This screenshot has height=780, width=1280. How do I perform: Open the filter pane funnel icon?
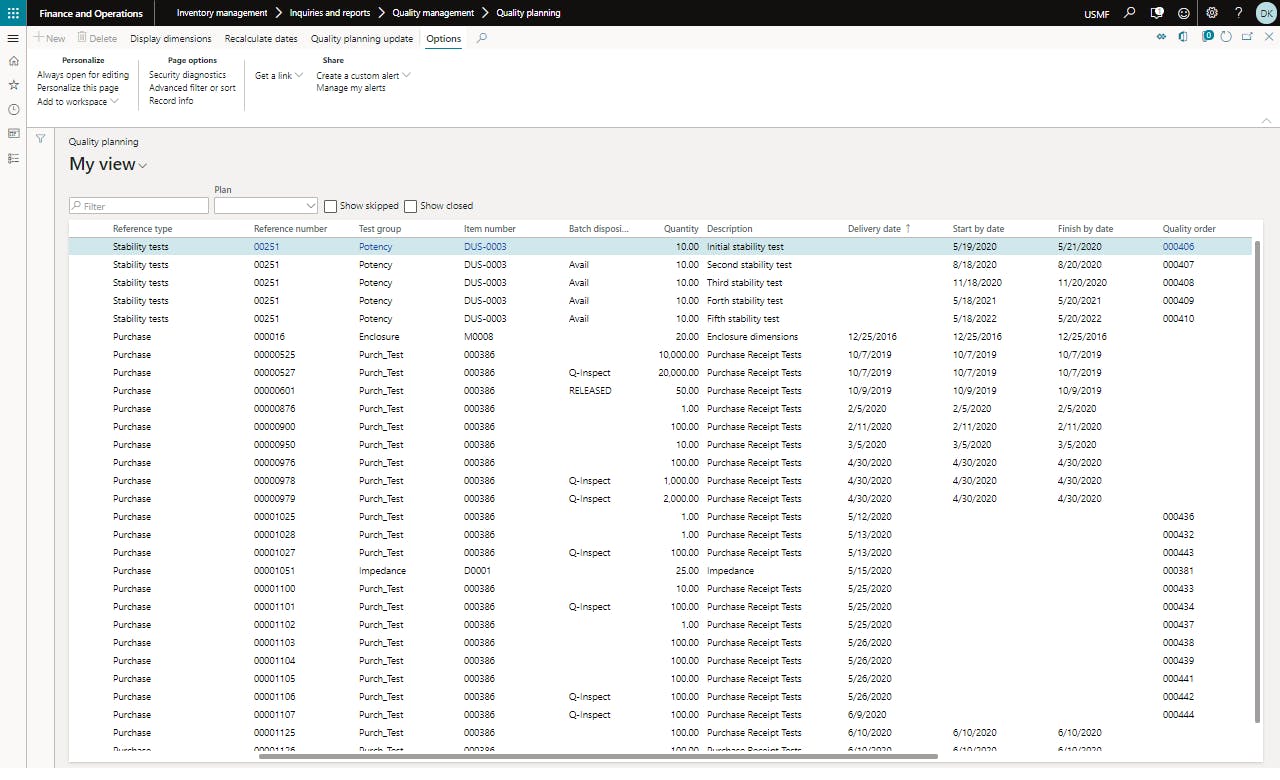pos(40,139)
